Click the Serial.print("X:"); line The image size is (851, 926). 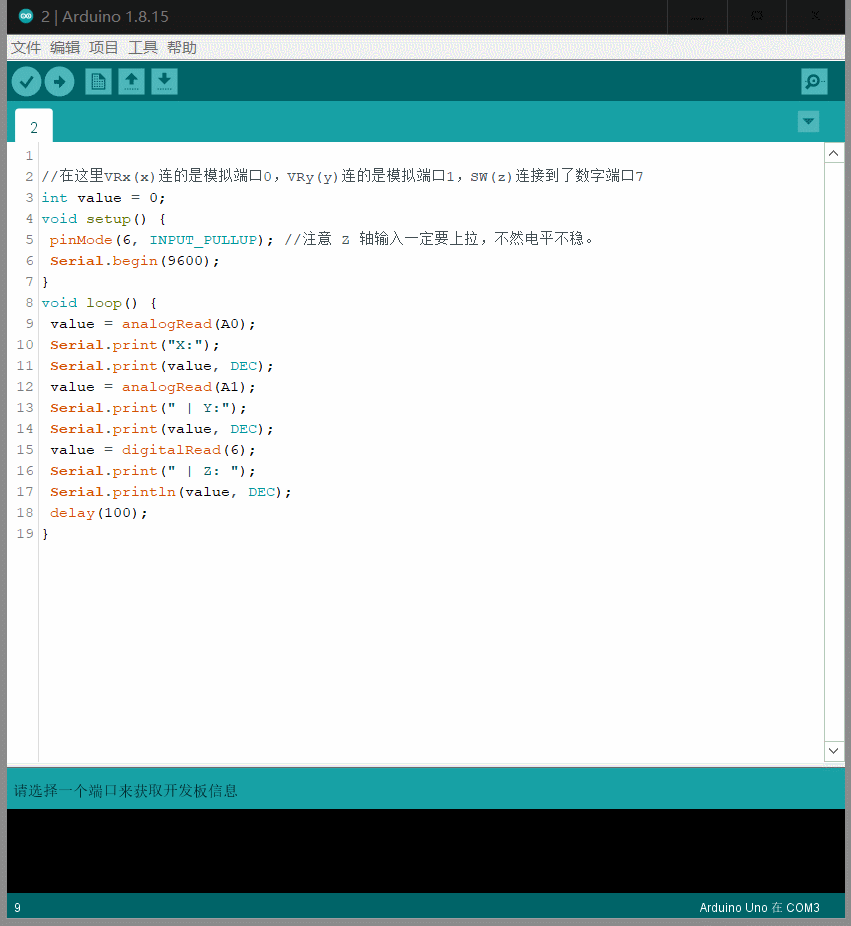[x=135, y=345]
